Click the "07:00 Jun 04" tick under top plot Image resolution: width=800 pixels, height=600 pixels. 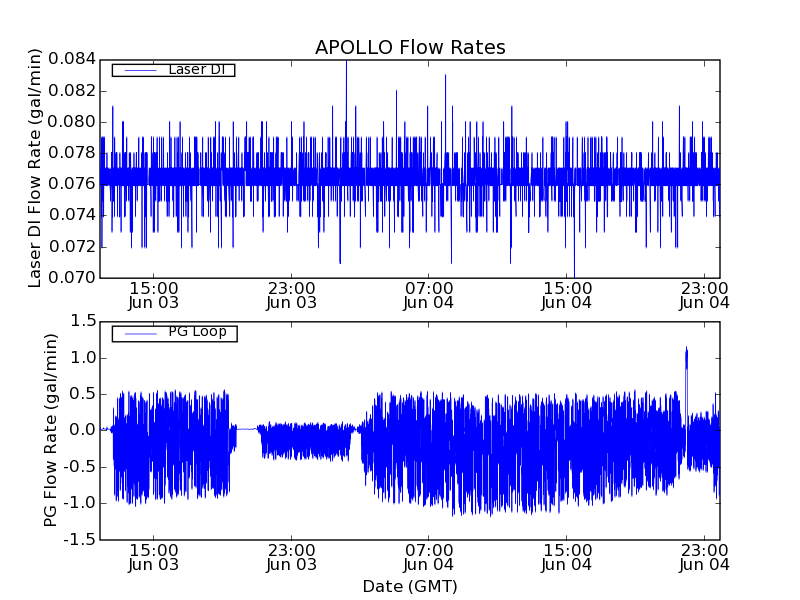(x=429, y=295)
